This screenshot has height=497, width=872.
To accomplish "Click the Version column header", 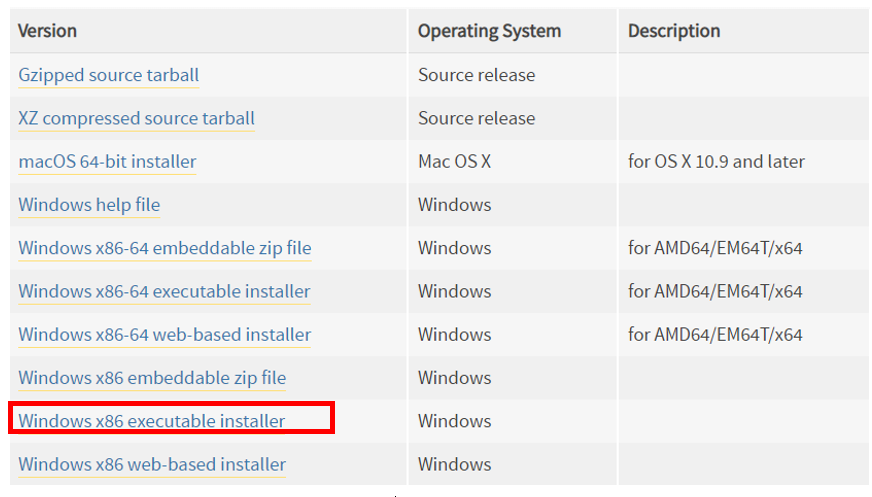I will [47, 31].
